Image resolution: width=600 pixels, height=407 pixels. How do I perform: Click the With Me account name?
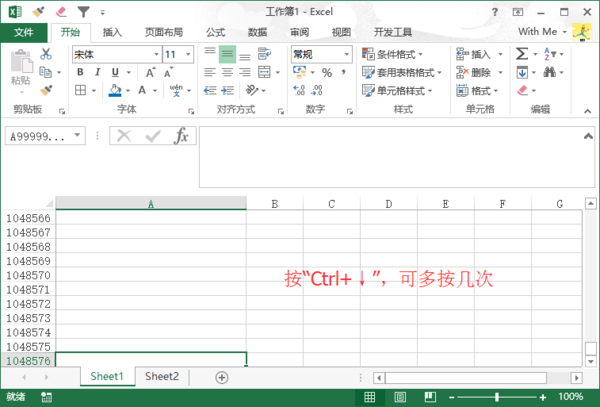[538, 32]
